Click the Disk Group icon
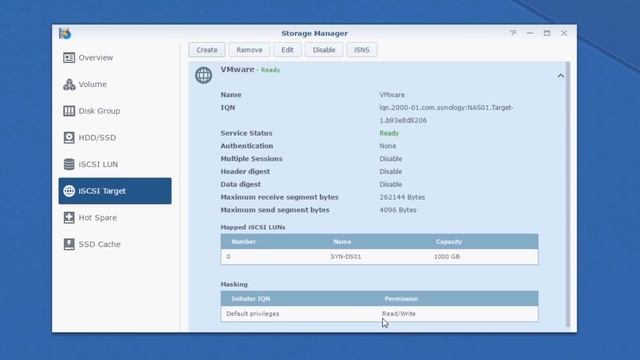 click(69, 111)
